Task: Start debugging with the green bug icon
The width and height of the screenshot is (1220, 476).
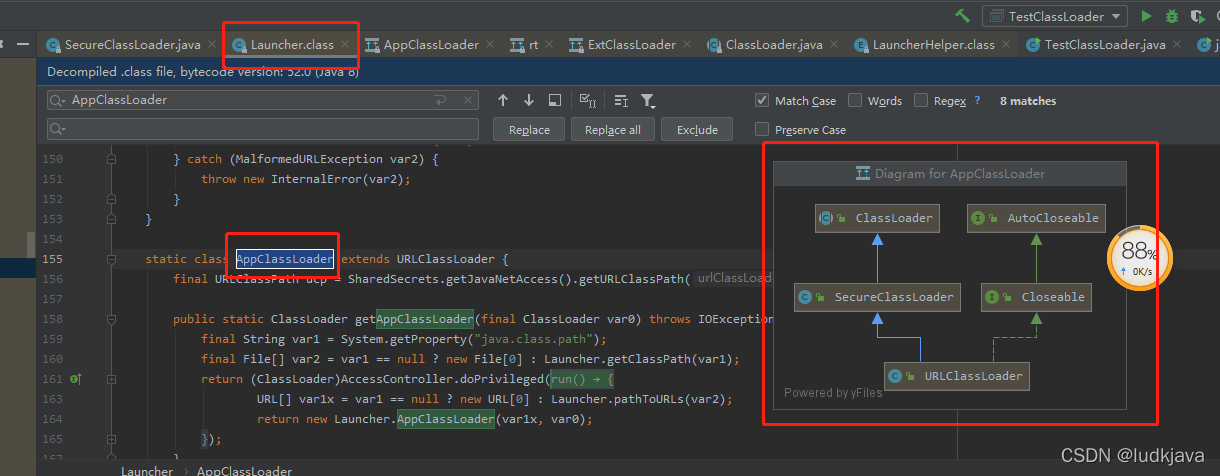Action: [1171, 16]
